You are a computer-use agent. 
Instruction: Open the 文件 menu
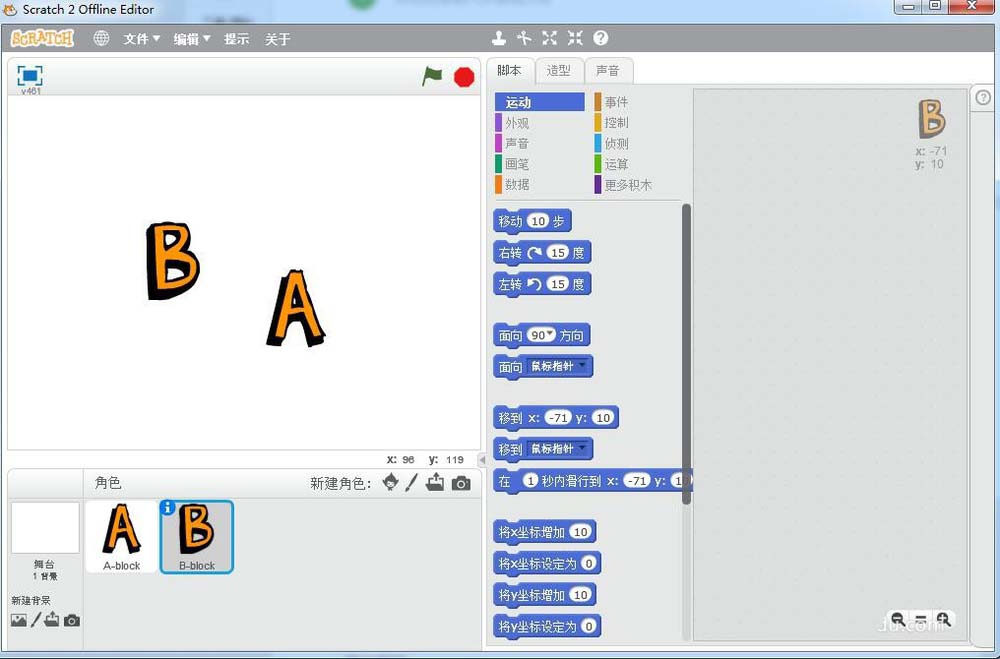pos(141,39)
